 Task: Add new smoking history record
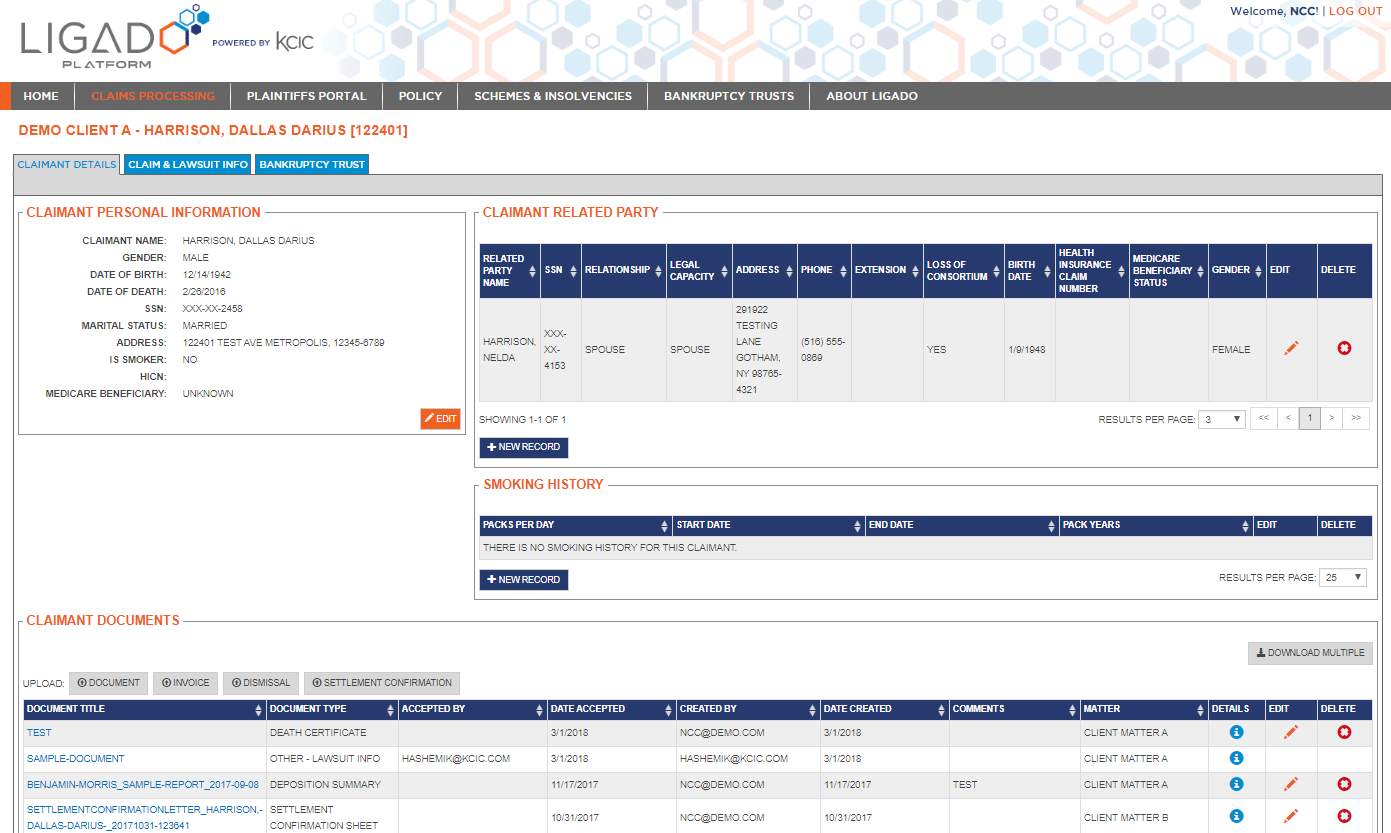(524, 580)
